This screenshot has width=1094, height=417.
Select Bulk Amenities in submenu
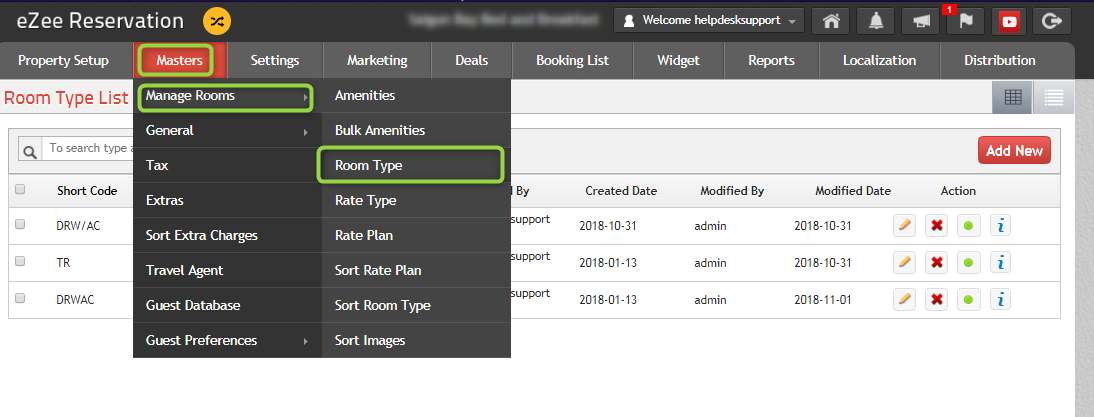pyautogui.click(x=417, y=130)
